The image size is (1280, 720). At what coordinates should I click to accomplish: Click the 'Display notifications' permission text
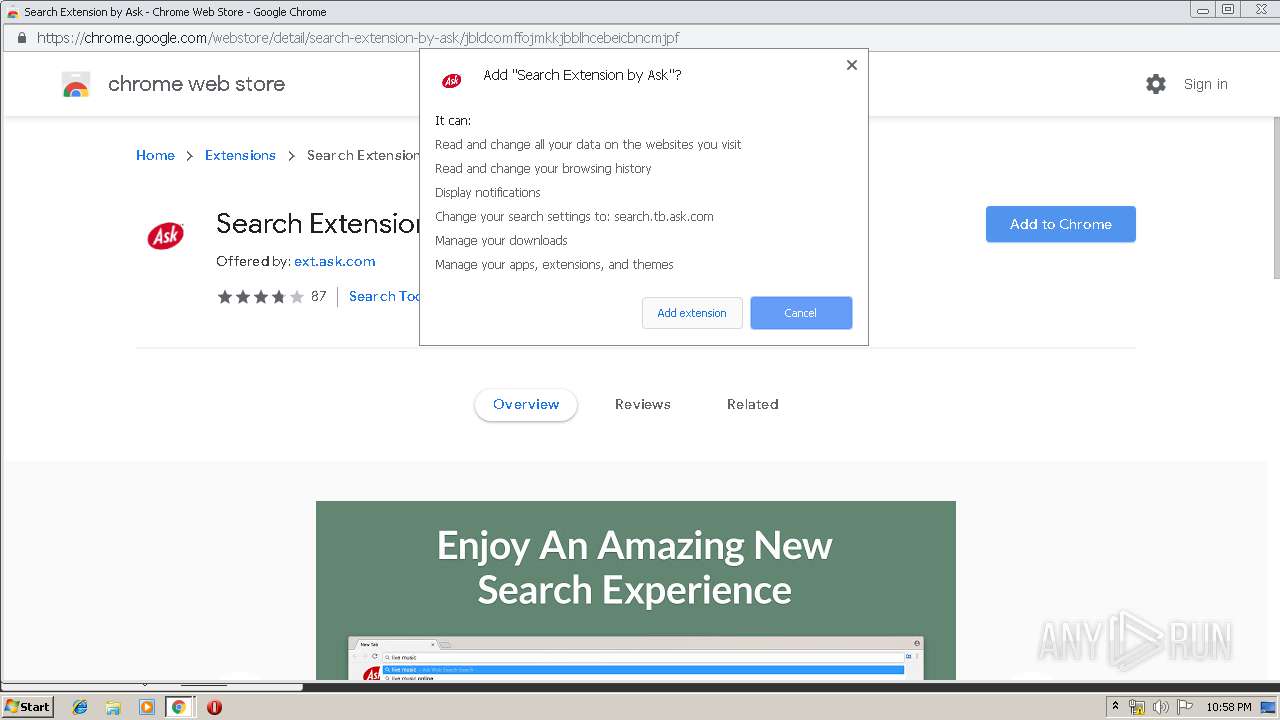(488, 192)
